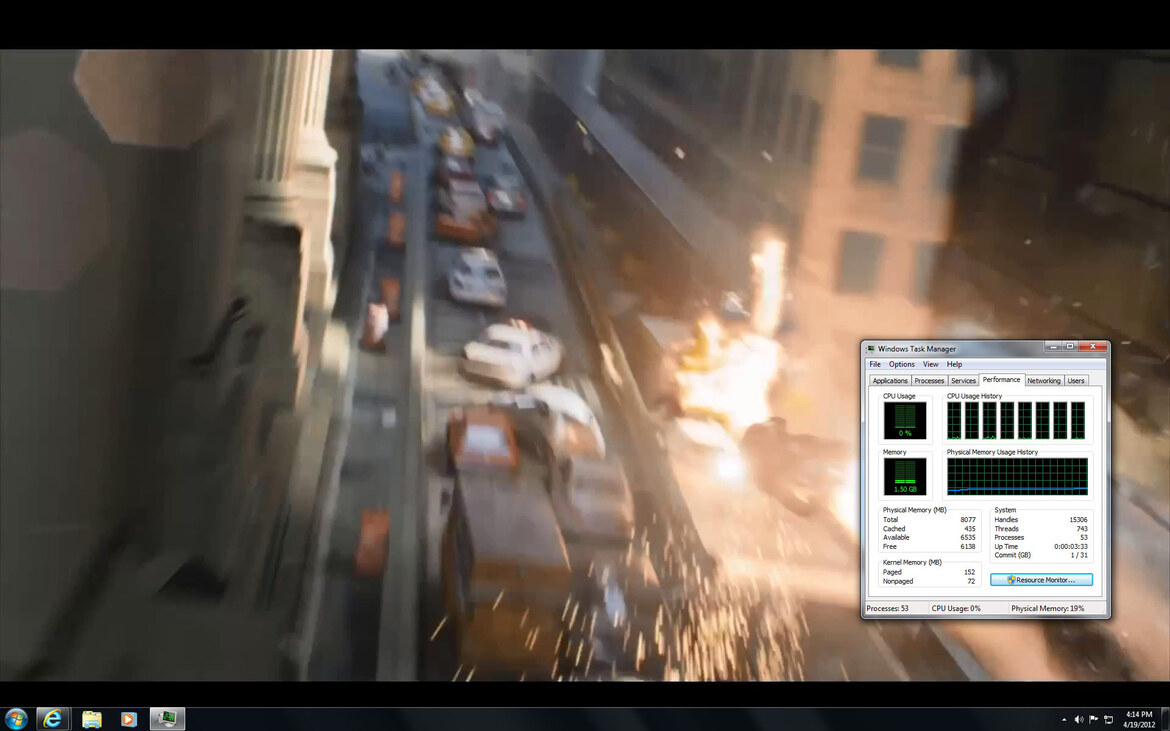Open the Windows Start menu orb
This screenshot has height=731, width=1170.
point(16,718)
